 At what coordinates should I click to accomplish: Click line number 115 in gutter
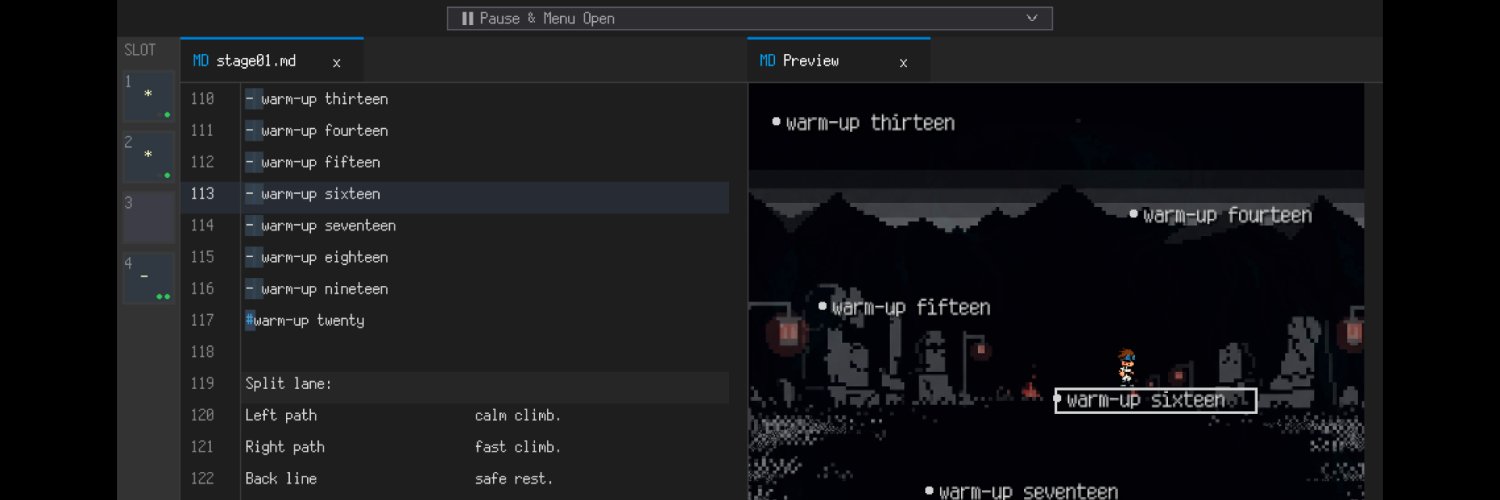click(x=202, y=257)
